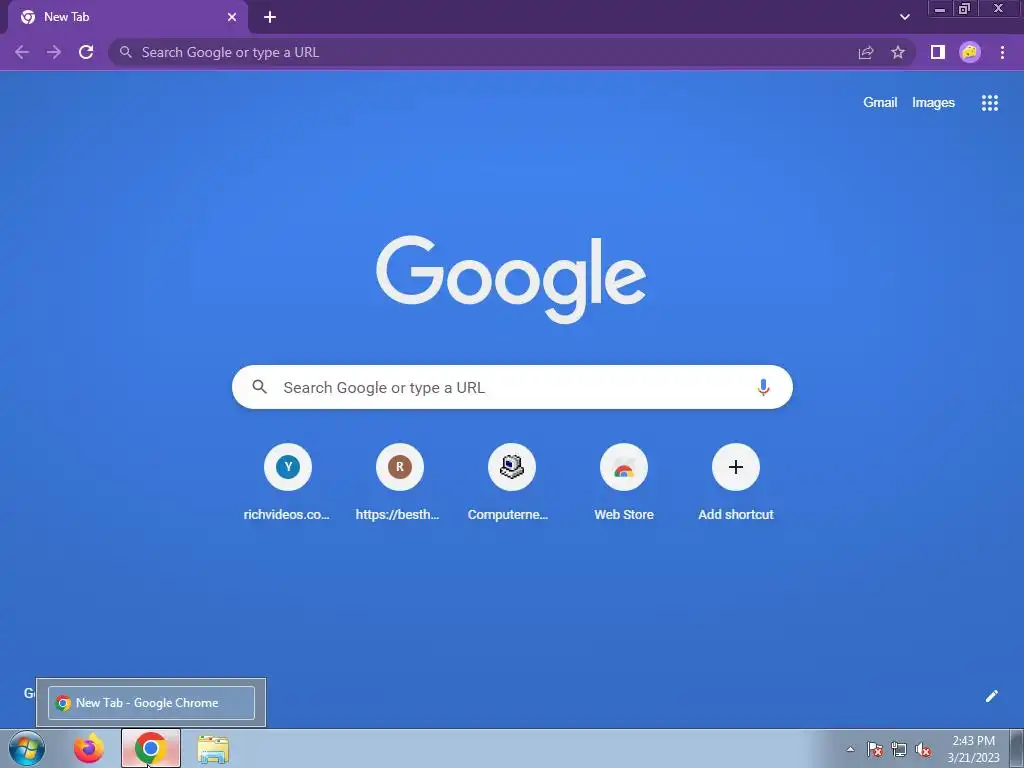This screenshot has width=1024, height=768.
Task: Click the magnifier icon in the Google search box
Action: (x=259, y=387)
